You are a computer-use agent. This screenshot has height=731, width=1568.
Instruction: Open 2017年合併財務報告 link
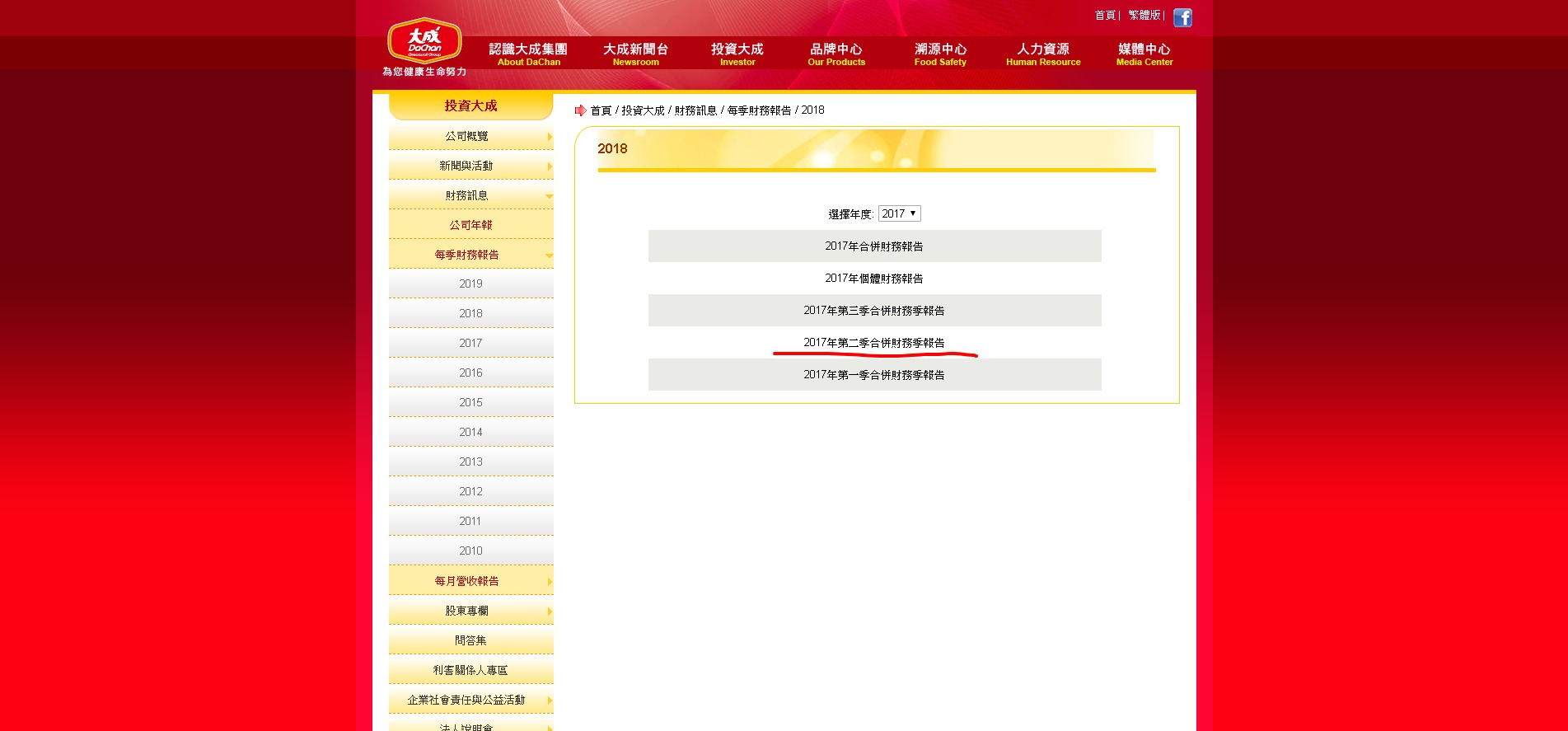[873, 246]
